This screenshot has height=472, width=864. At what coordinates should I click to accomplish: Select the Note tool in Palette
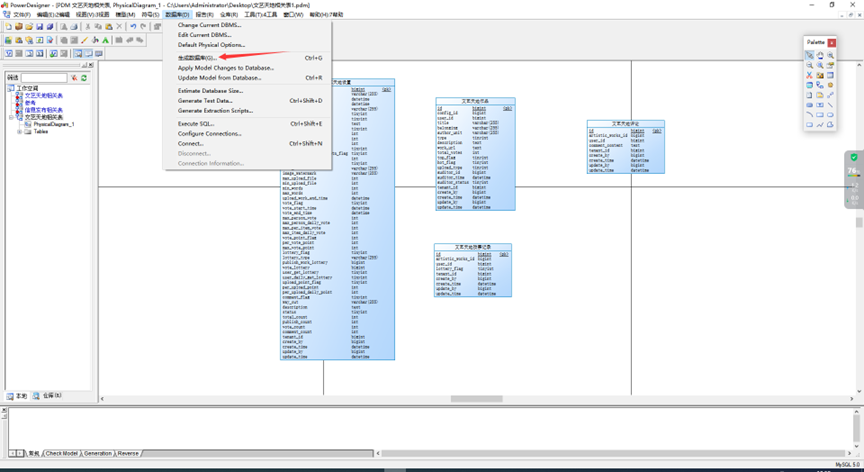tap(820, 95)
